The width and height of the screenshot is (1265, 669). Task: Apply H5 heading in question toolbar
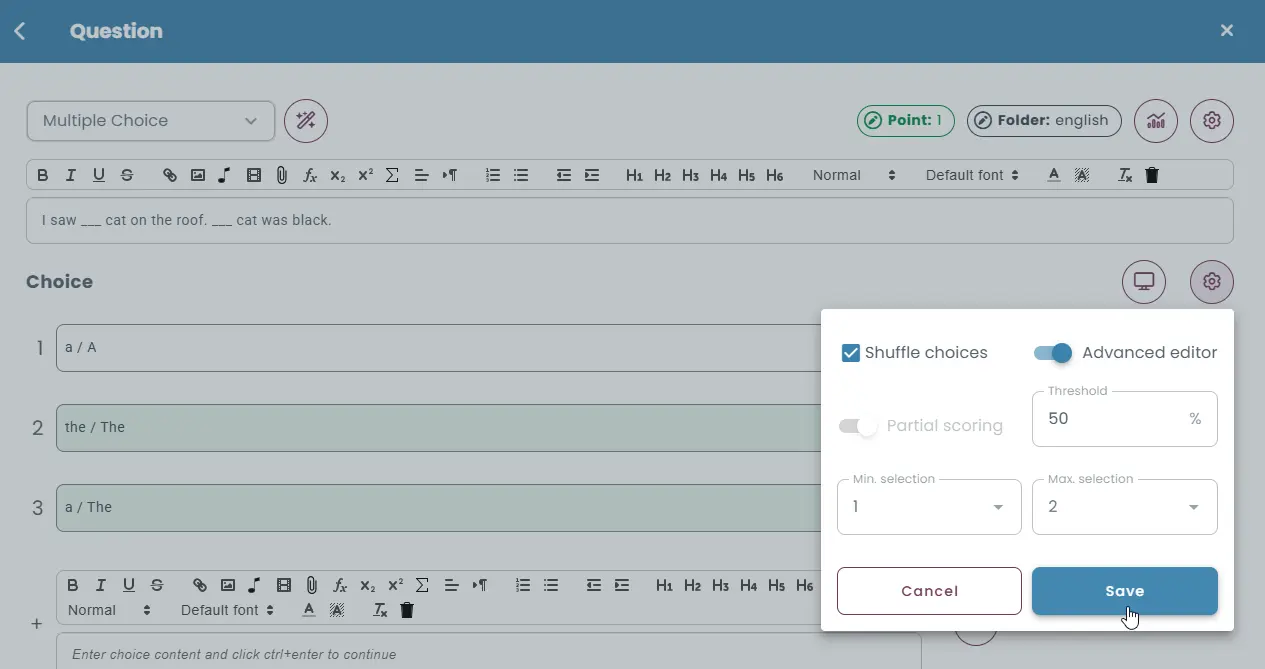click(x=746, y=175)
